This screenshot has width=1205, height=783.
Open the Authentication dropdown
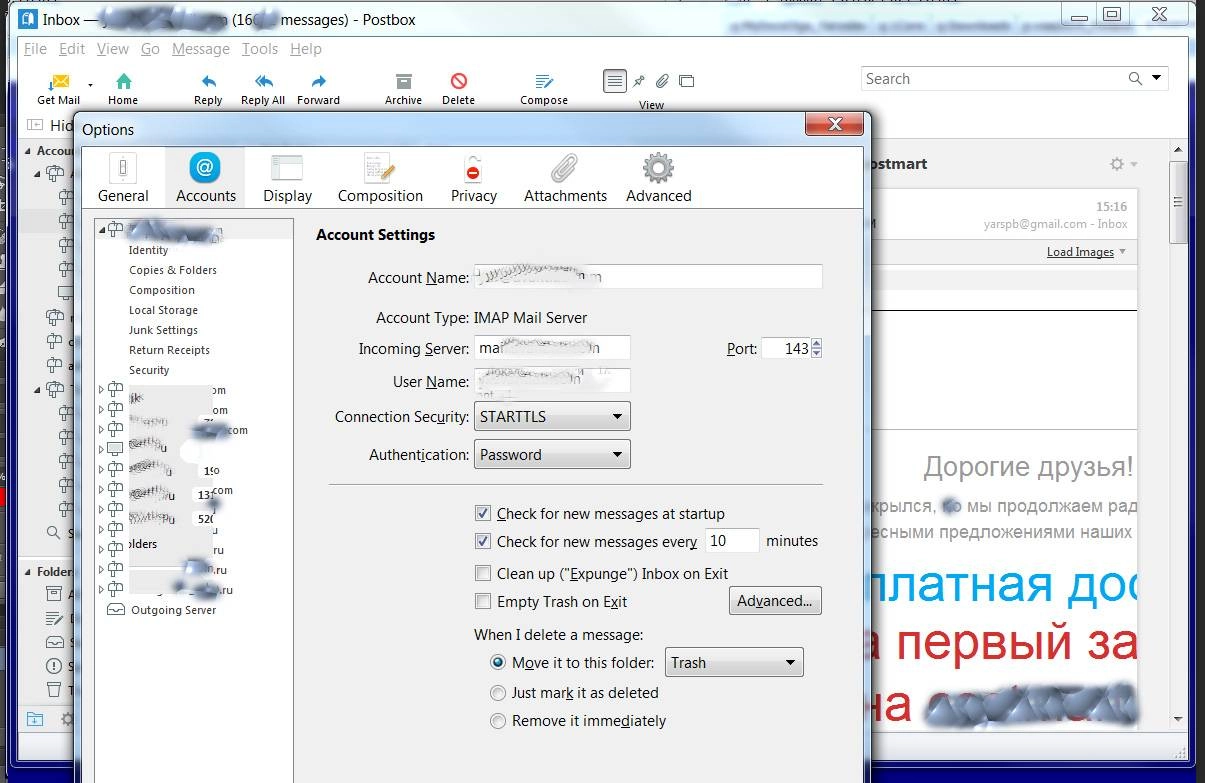coord(551,455)
